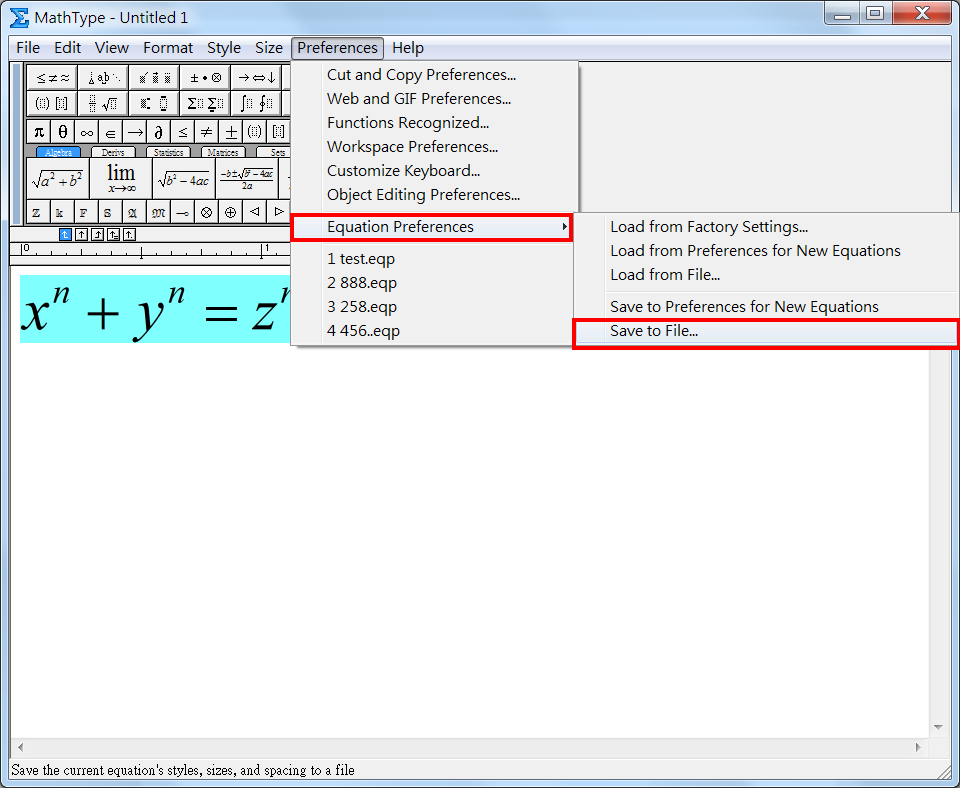Select the left-justified tab stop
Image resolution: width=960 pixels, height=788 pixels.
pyautogui.click(x=66, y=235)
